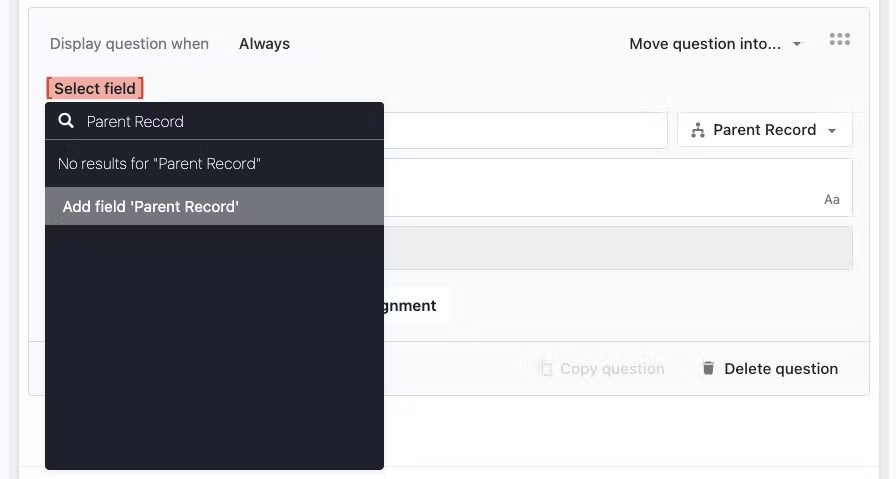The image size is (896, 479).
Task: Click the caret on Parent Record dropdown
Action: tap(832, 130)
